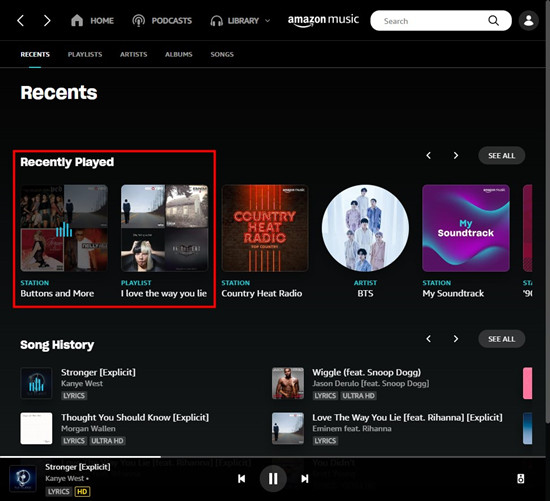Go forward with the right arrow

coord(47,21)
